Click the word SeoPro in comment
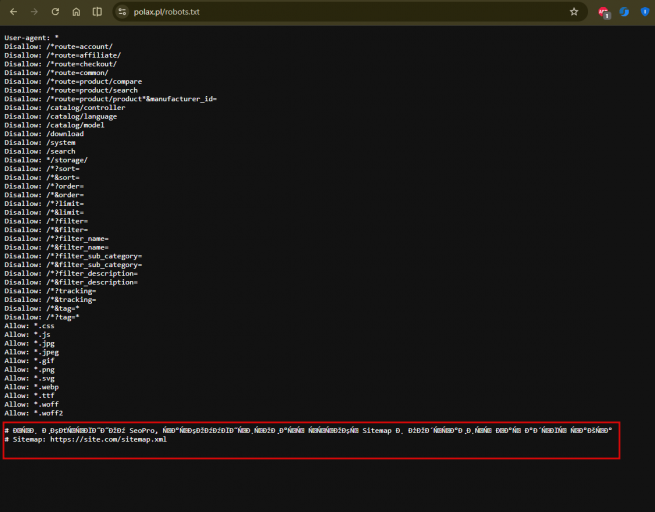 142,430
